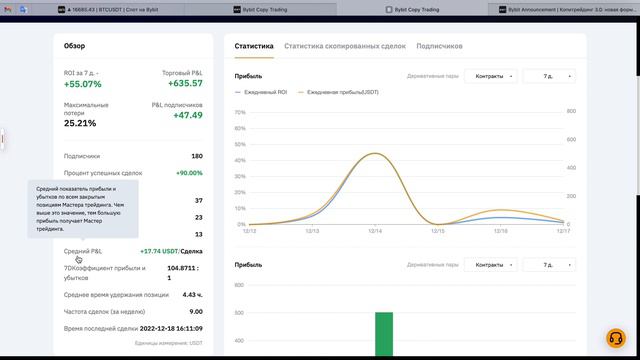Screen dimensions: 640x360
Task: Open Статистика скопированных сделок tab
Action: [345, 46]
